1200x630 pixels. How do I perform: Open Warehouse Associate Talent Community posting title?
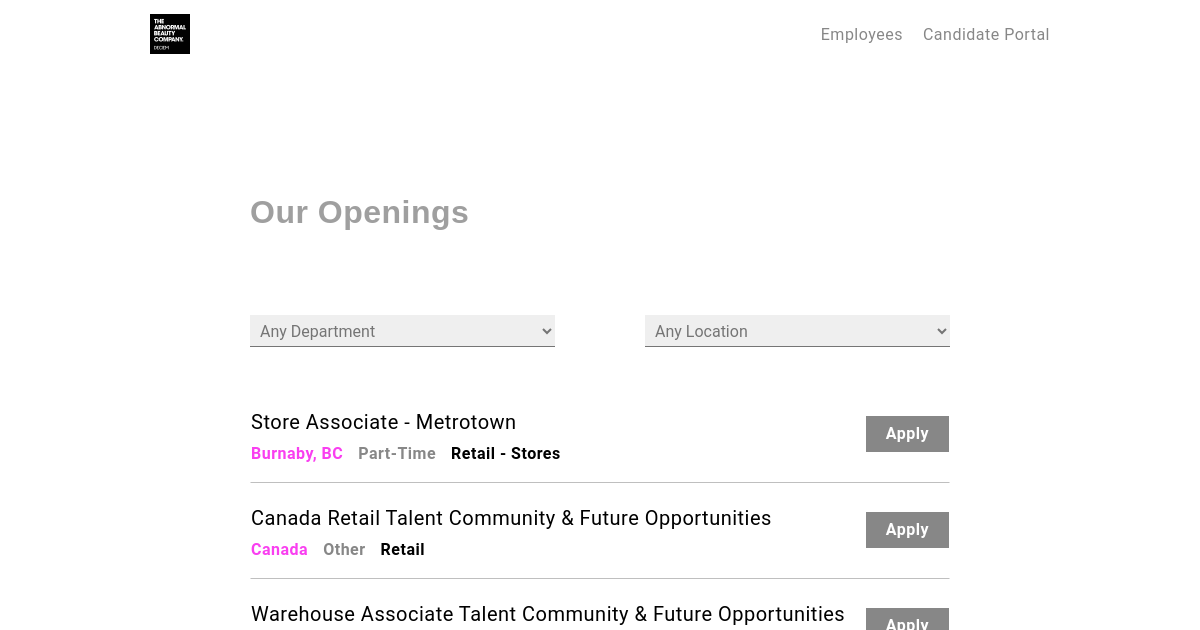(547, 614)
